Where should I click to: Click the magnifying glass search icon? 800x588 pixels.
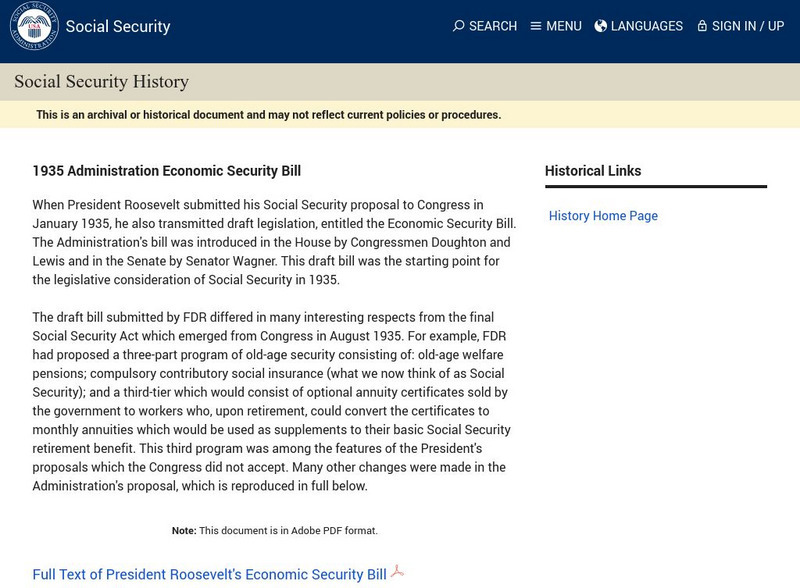coord(458,26)
